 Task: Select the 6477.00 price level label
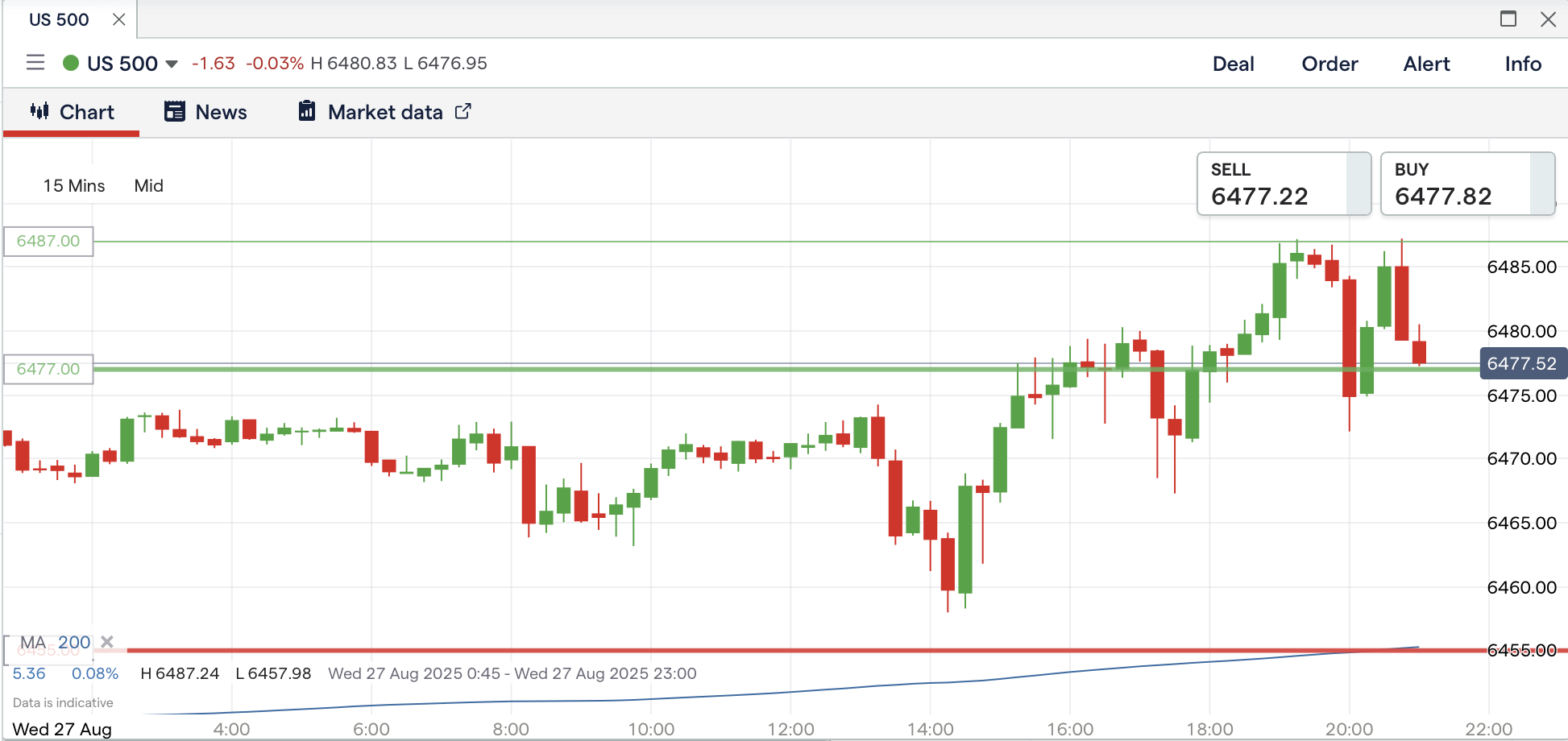(x=48, y=370)
